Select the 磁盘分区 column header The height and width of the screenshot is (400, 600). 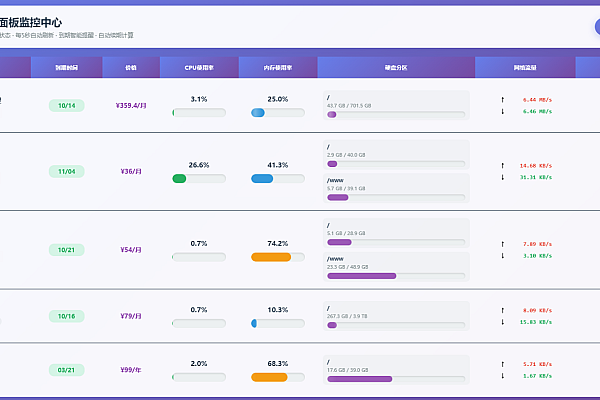pos(396,68)
